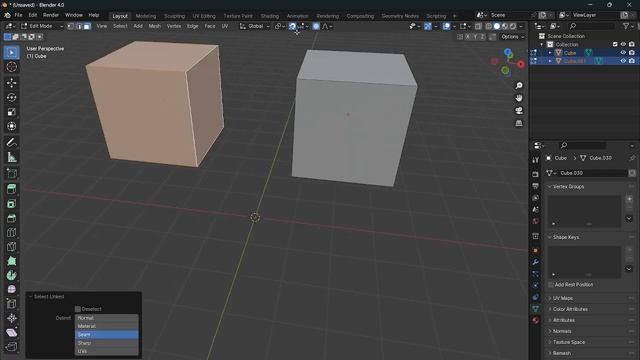Open the Global transform orientation dropdown
Screen dimensions: 640x360
(255, 26)
